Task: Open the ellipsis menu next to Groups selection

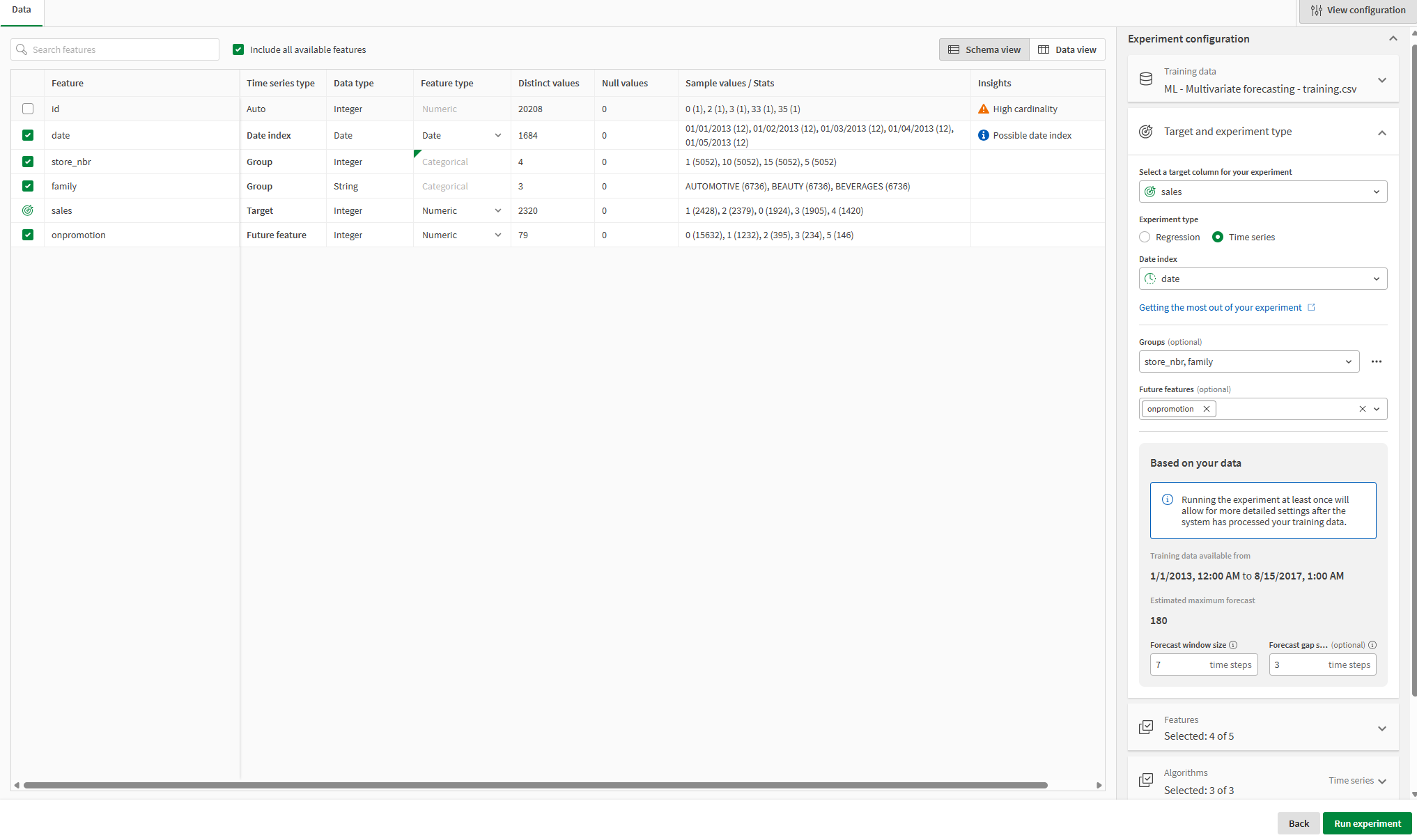Action: click(1376, 361)
